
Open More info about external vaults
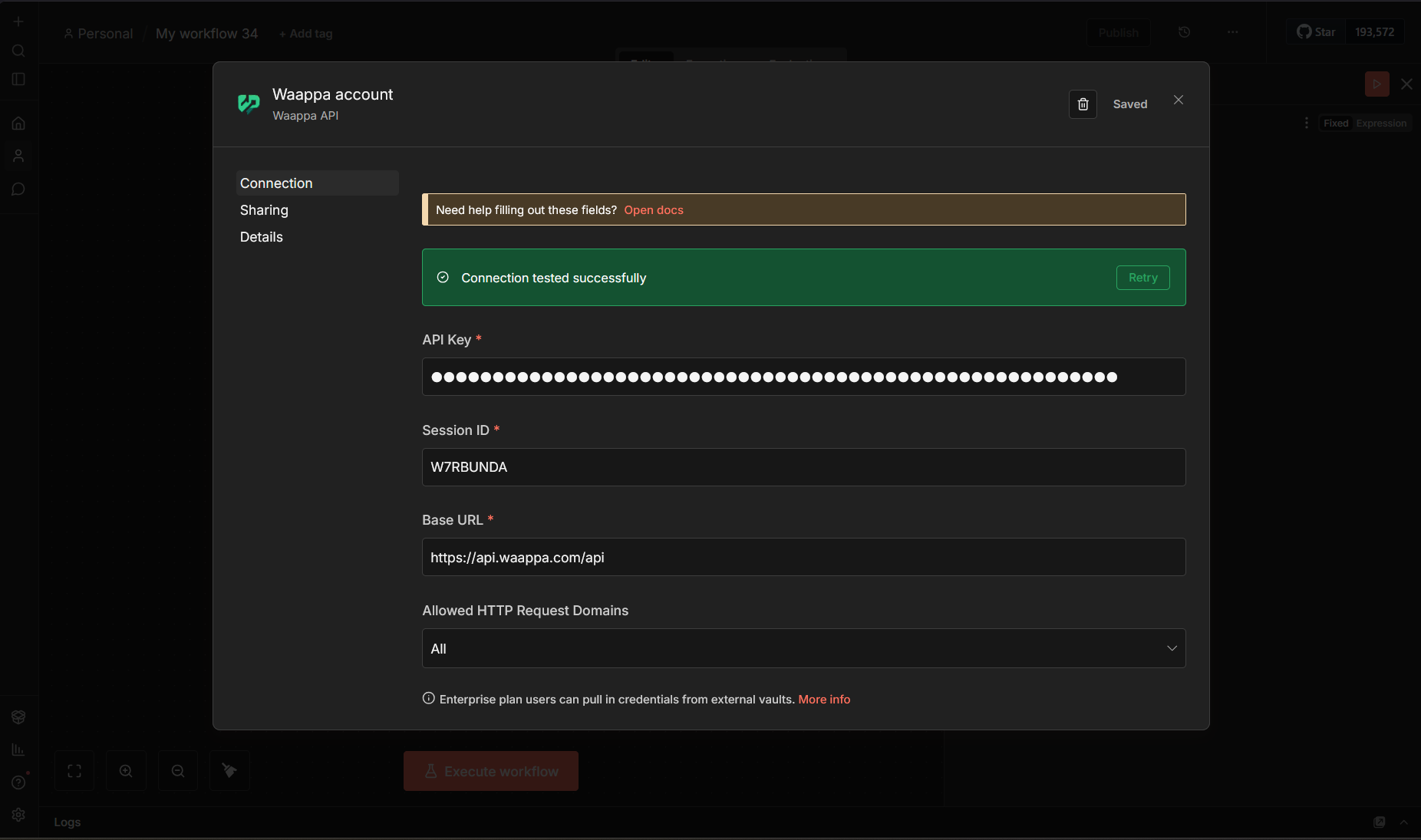824,699
